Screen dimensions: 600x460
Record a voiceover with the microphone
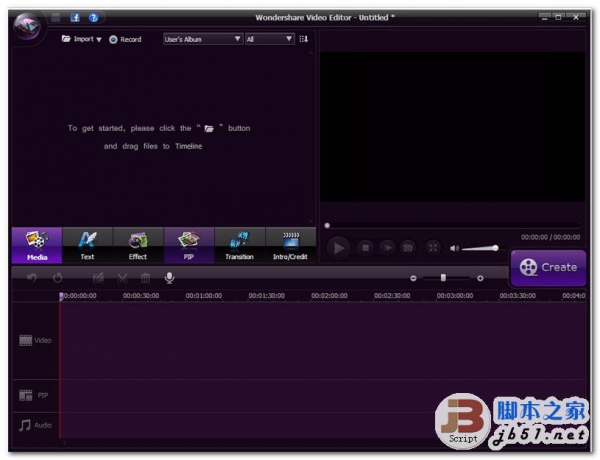[170, 278]
